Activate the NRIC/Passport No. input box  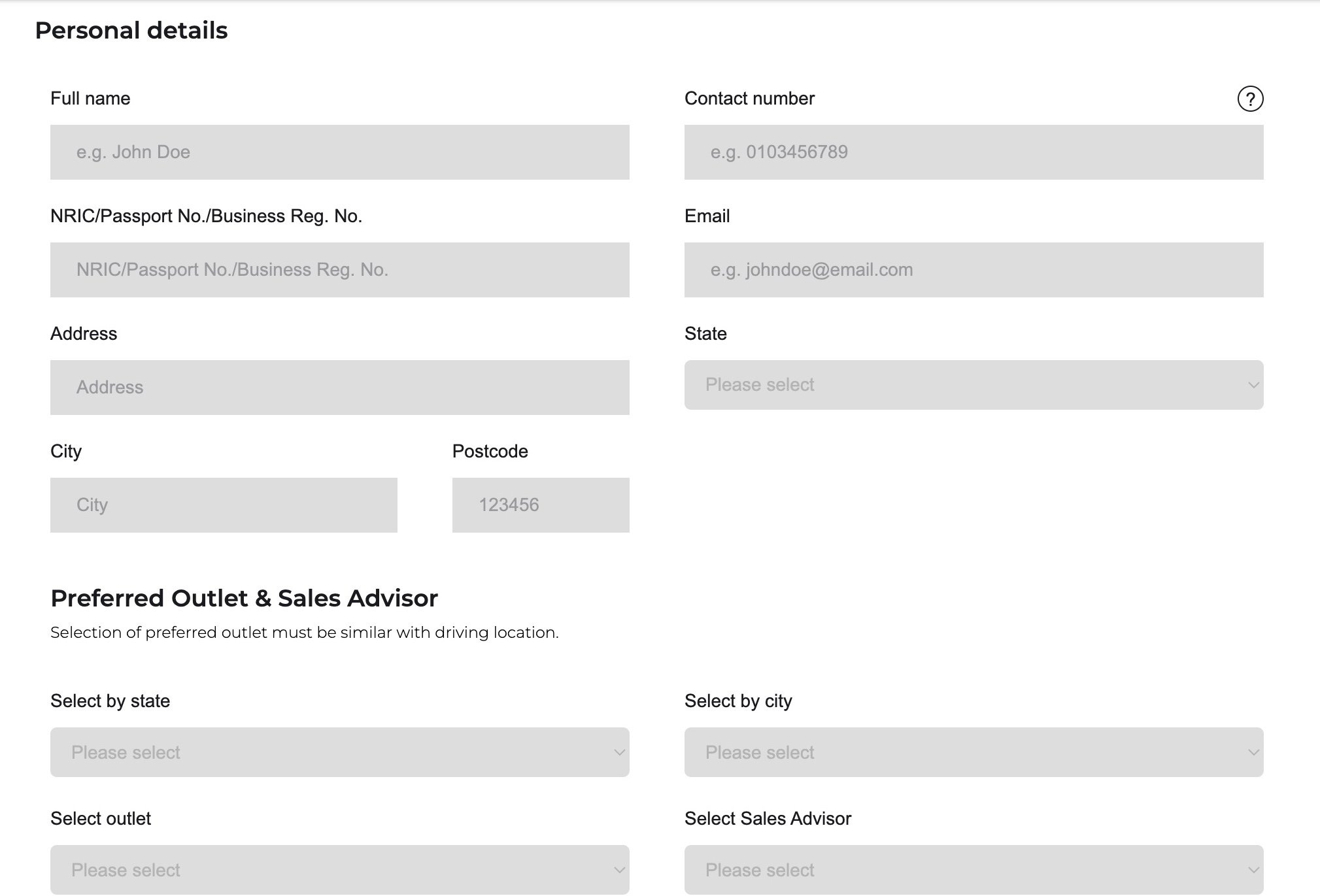click(340, 270)
